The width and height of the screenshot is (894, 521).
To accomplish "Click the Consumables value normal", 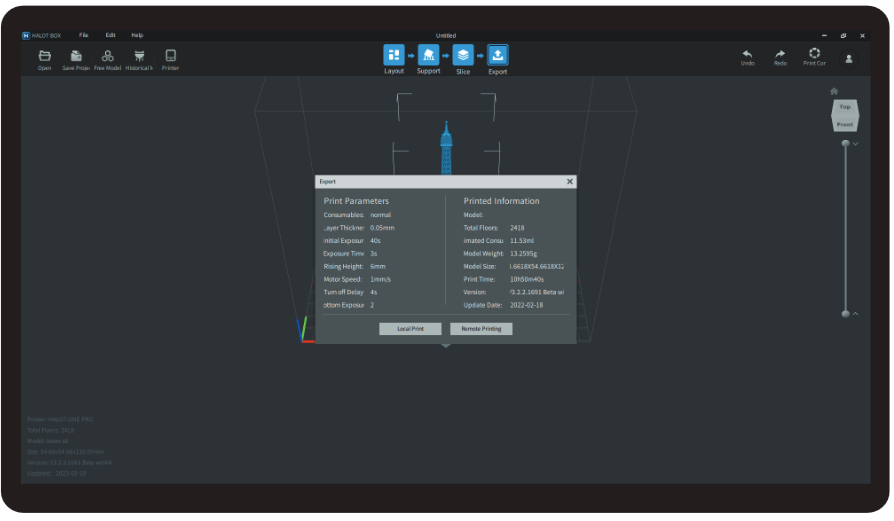I will click(x=380, y=215).
